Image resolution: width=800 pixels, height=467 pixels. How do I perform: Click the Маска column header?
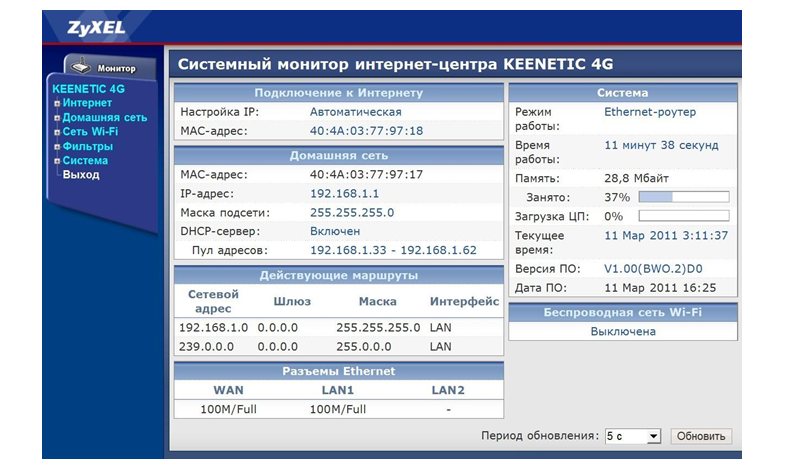pyautogui.click(x=378, y=302)
